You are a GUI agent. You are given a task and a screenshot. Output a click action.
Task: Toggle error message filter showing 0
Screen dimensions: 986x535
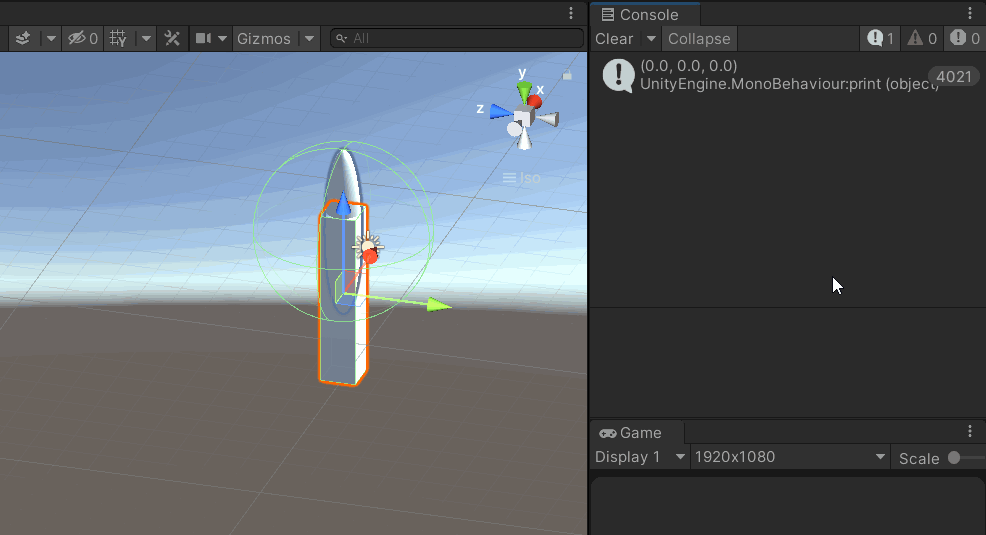coord(965,38)
